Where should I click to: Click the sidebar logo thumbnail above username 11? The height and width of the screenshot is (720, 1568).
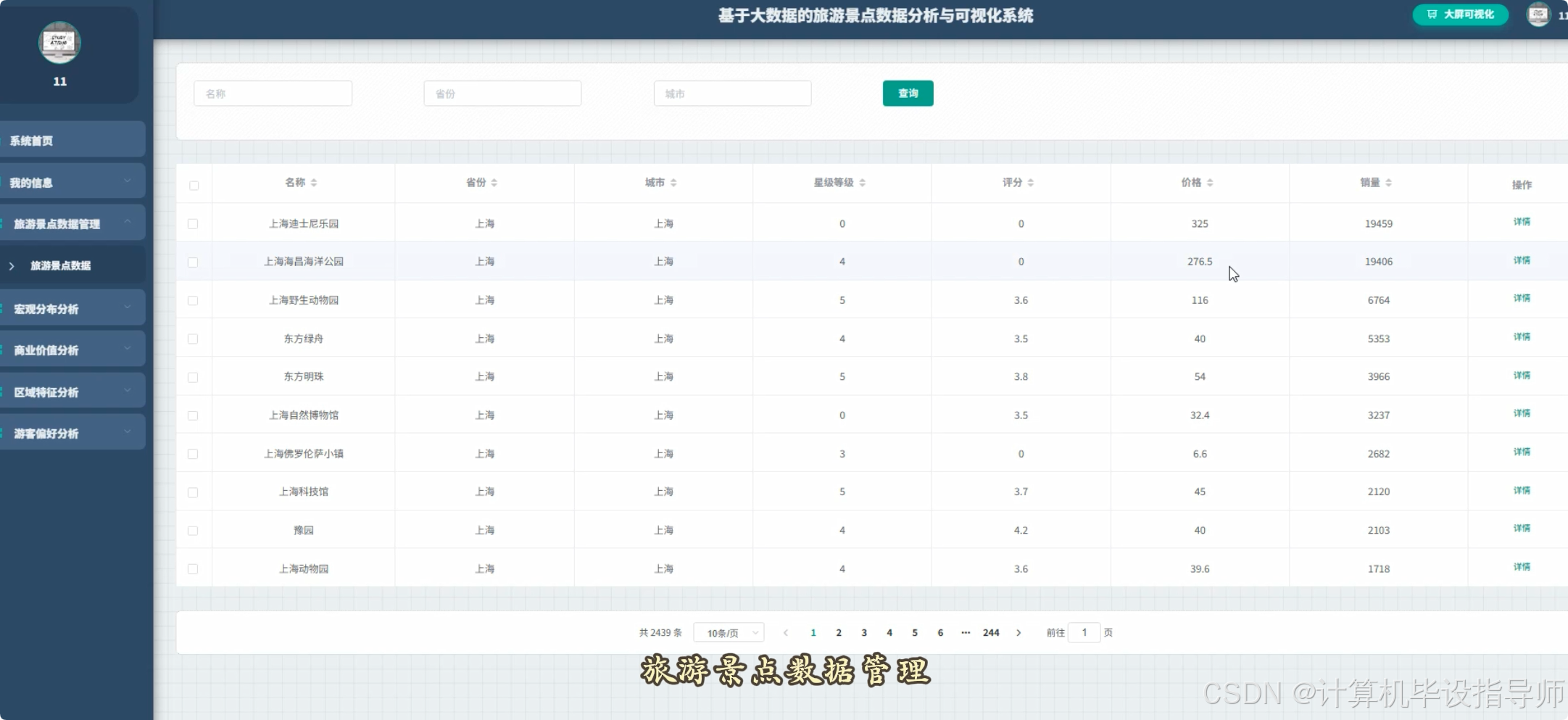[60, 42]
